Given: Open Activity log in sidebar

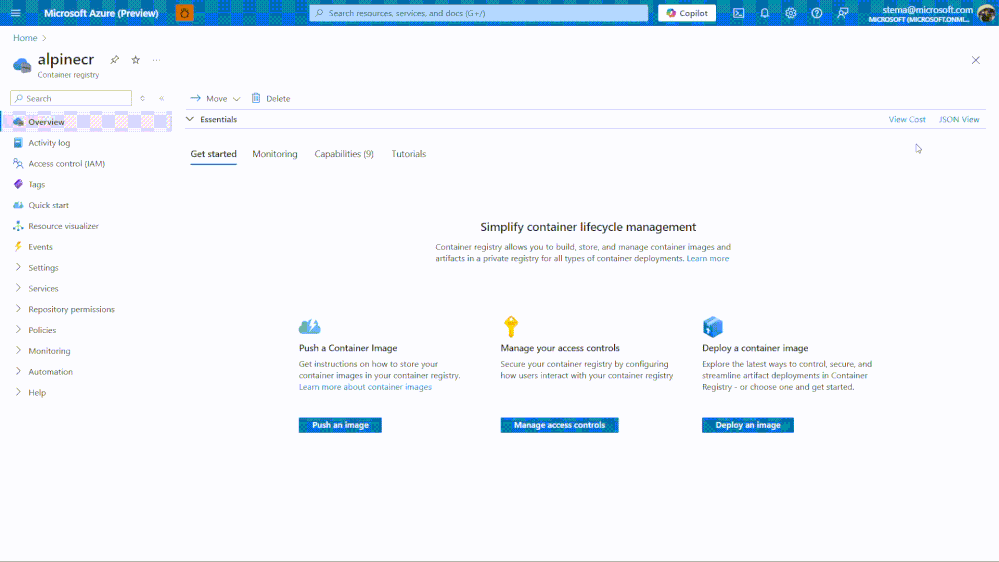Looking at the screenshot, I should tap(49, 143).
